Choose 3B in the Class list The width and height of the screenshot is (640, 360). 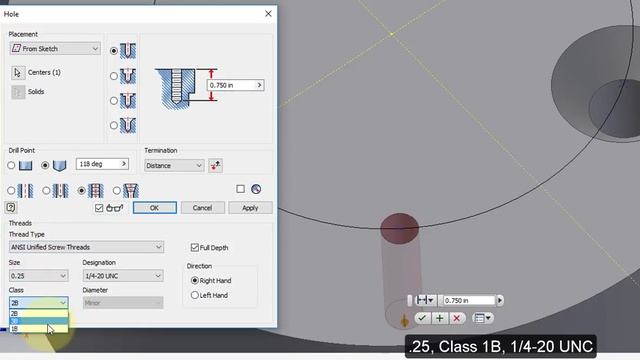point(38,321)
